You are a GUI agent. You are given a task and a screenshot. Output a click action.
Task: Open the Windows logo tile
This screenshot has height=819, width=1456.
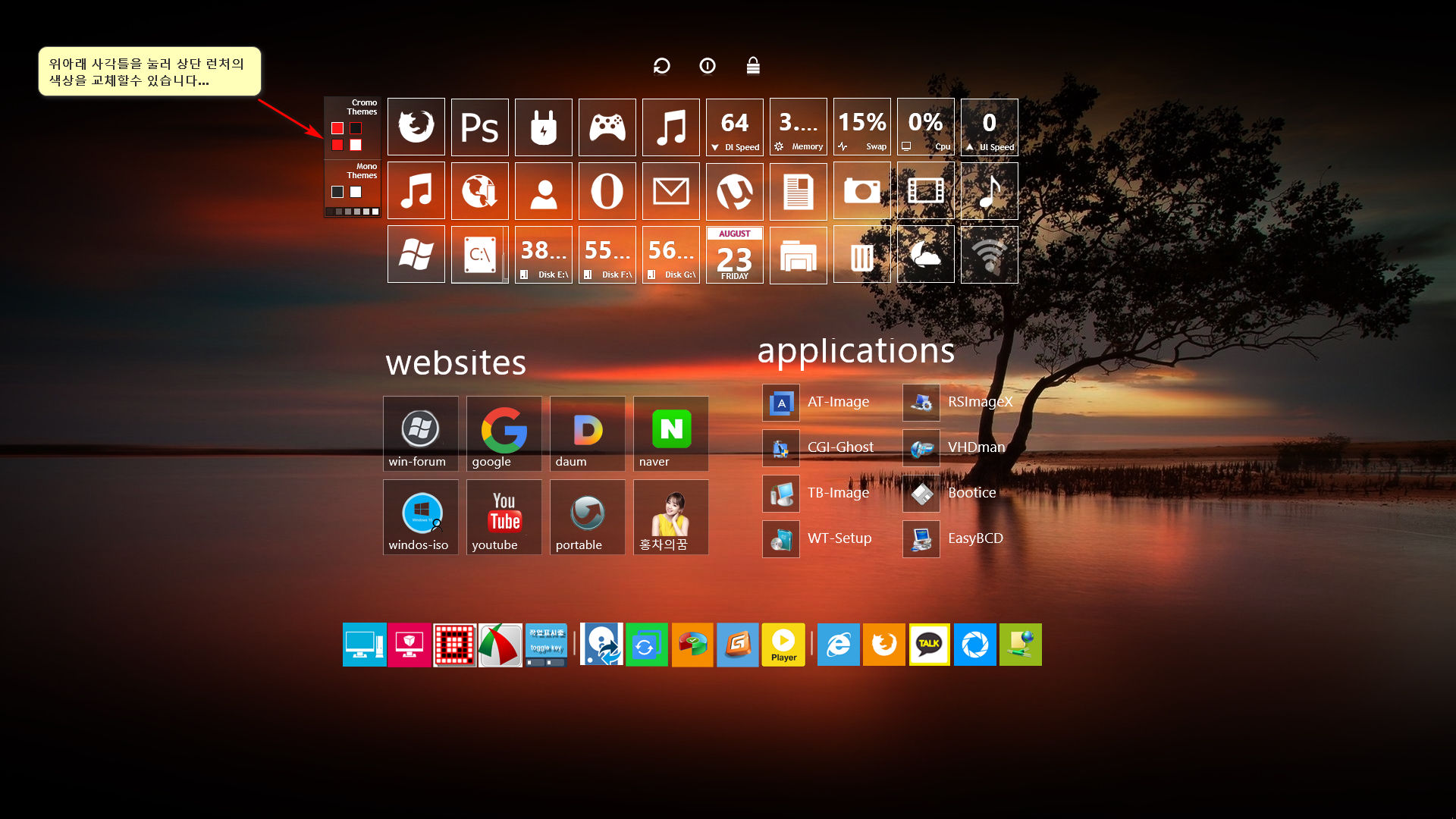416,255
